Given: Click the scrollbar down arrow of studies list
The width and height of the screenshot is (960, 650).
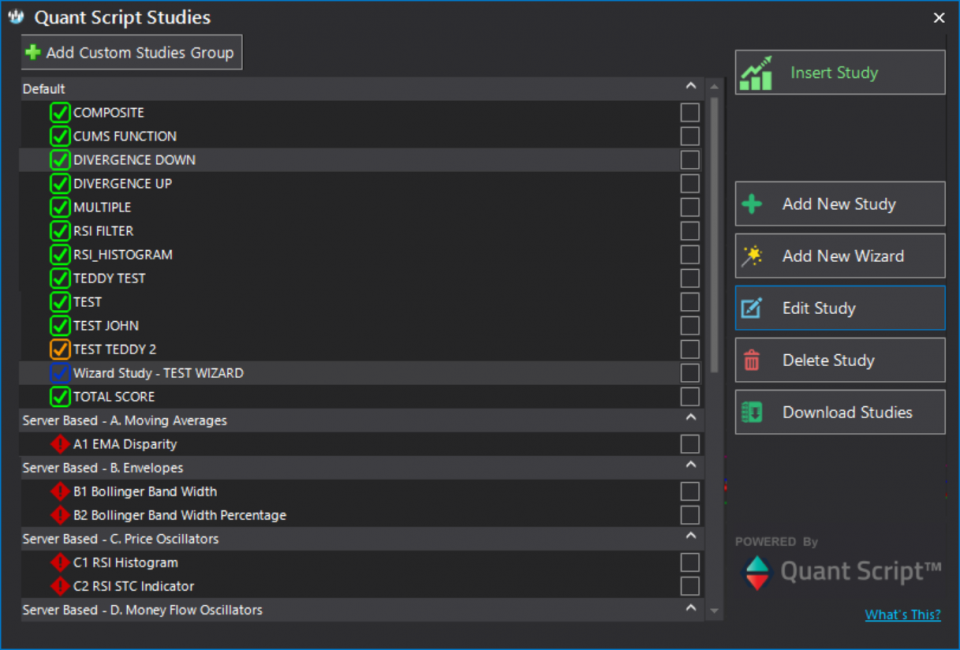Looking at the screenshot, I should click(x=714, y=611).
